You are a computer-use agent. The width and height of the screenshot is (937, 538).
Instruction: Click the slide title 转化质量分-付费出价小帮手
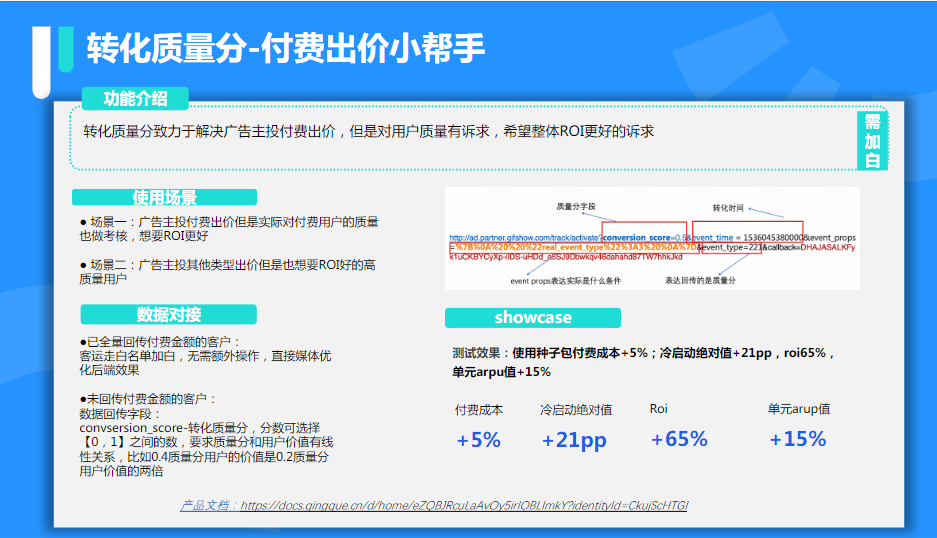point(286,48)
